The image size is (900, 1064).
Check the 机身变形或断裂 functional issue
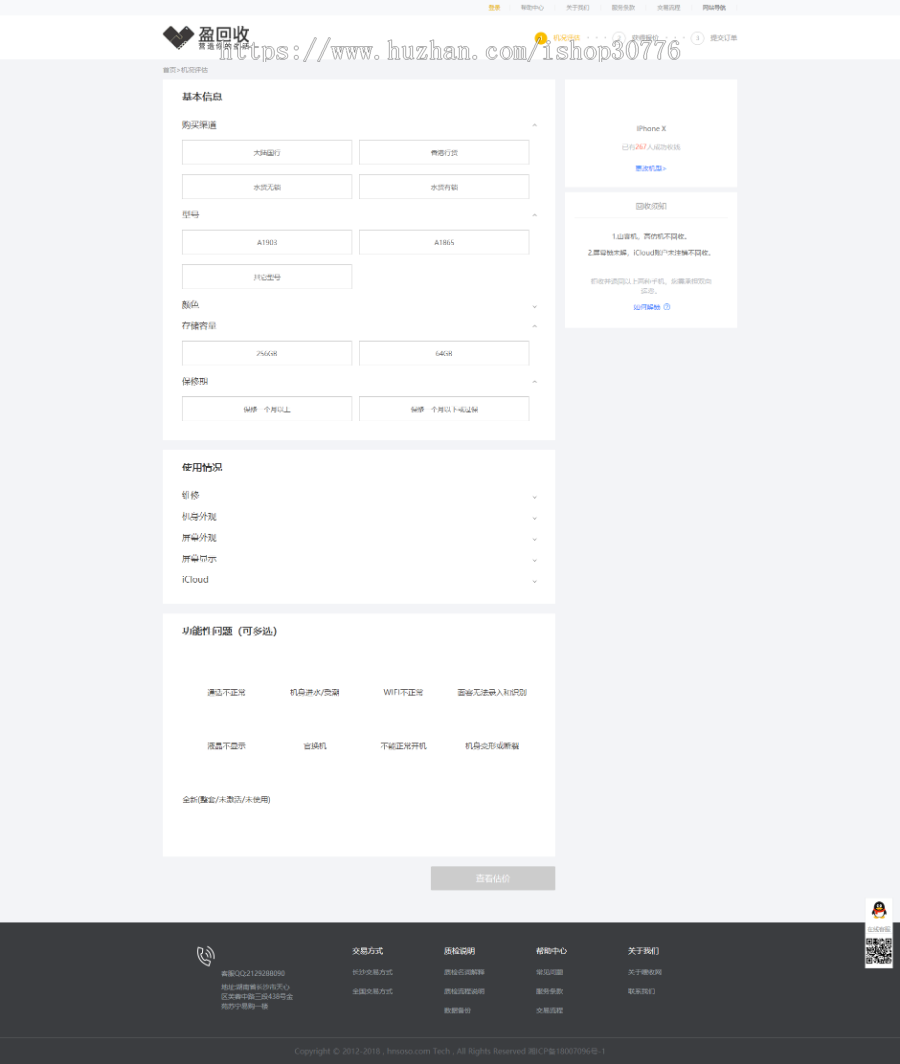tap(492, 746)
